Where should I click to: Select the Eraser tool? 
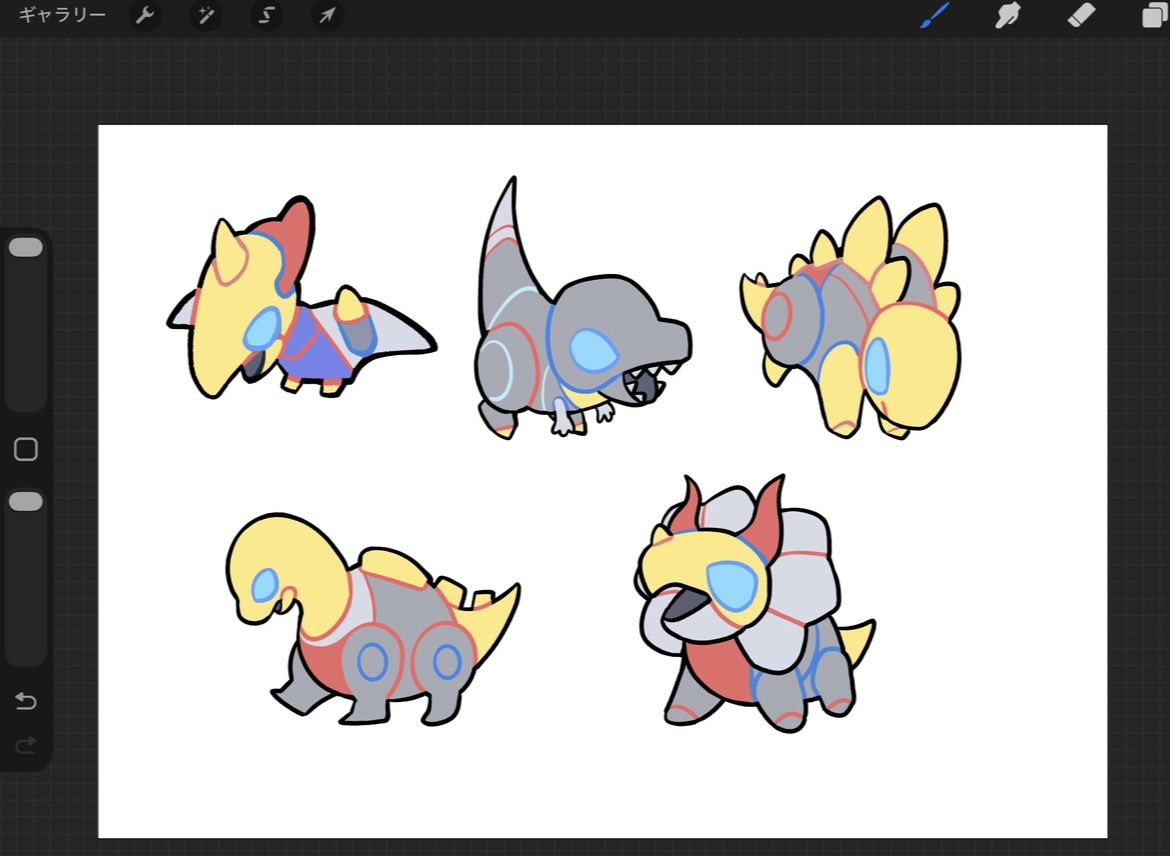click(1081, 16)
